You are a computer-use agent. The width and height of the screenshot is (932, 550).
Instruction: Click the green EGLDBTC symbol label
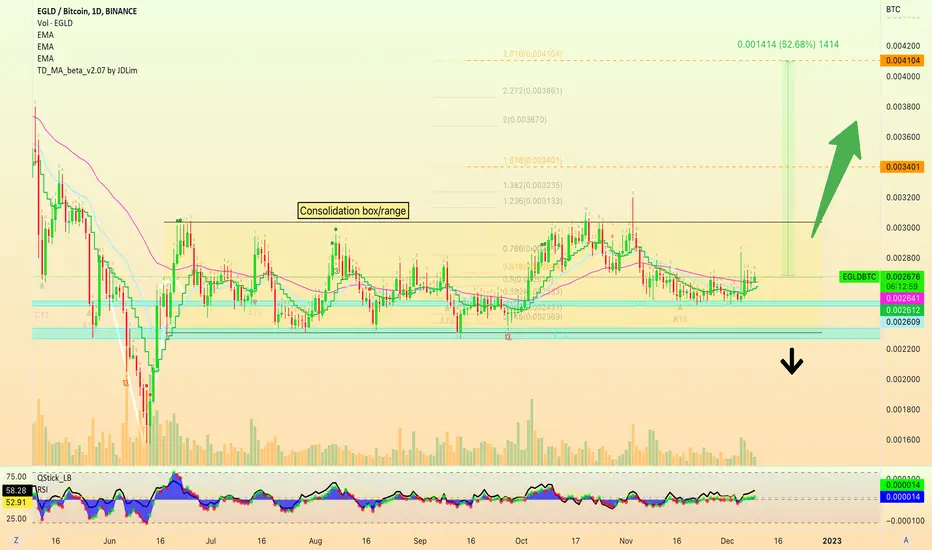859,277
